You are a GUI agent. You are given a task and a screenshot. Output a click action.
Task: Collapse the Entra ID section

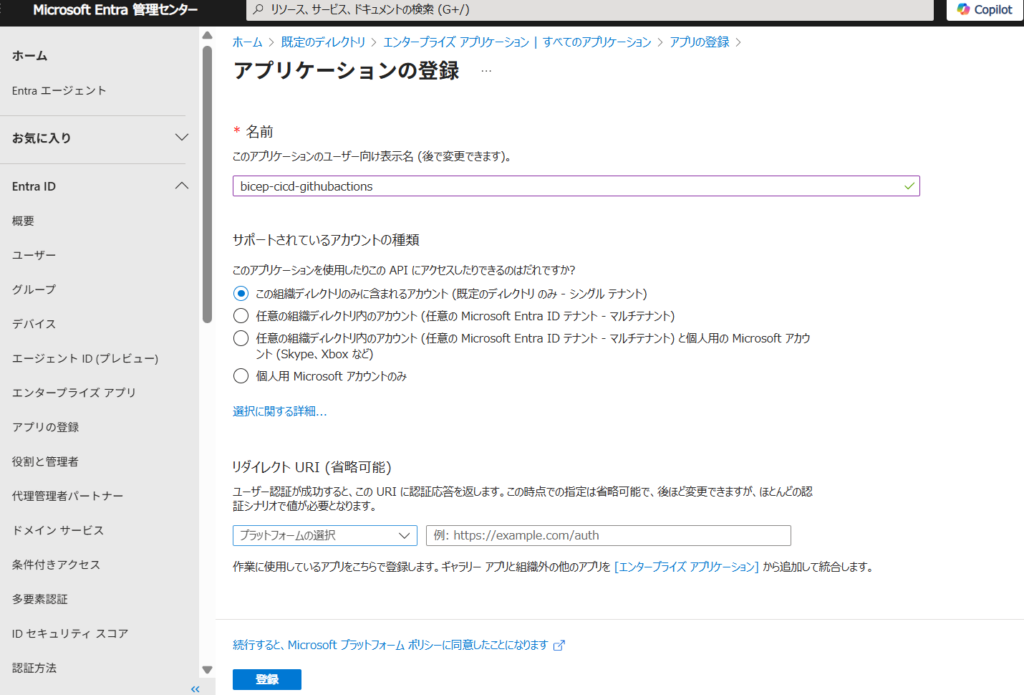[x=181, y=186]
